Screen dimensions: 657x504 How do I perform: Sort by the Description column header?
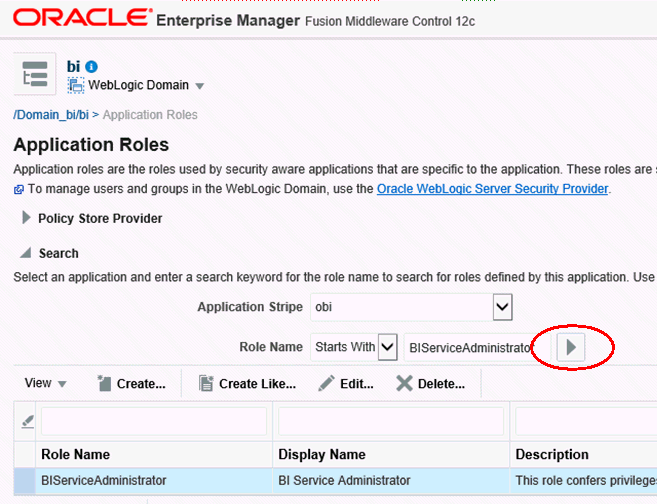tap(583, 455)
